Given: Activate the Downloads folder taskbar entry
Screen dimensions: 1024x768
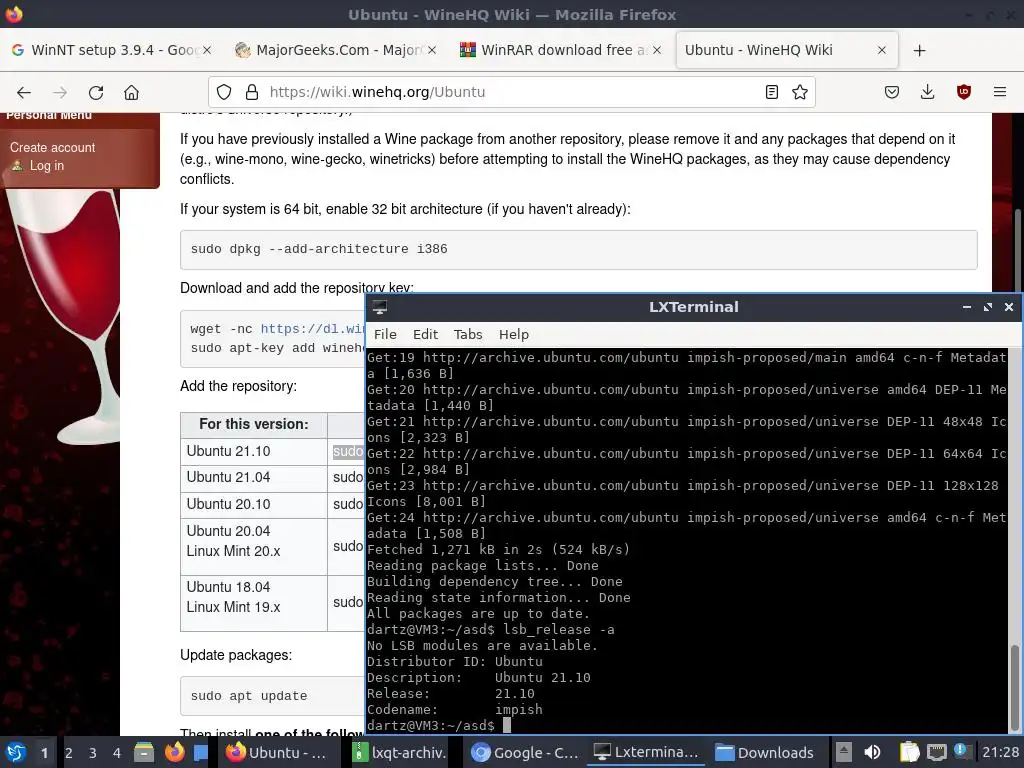Looking at the screenshot, I should pos(765,752).
